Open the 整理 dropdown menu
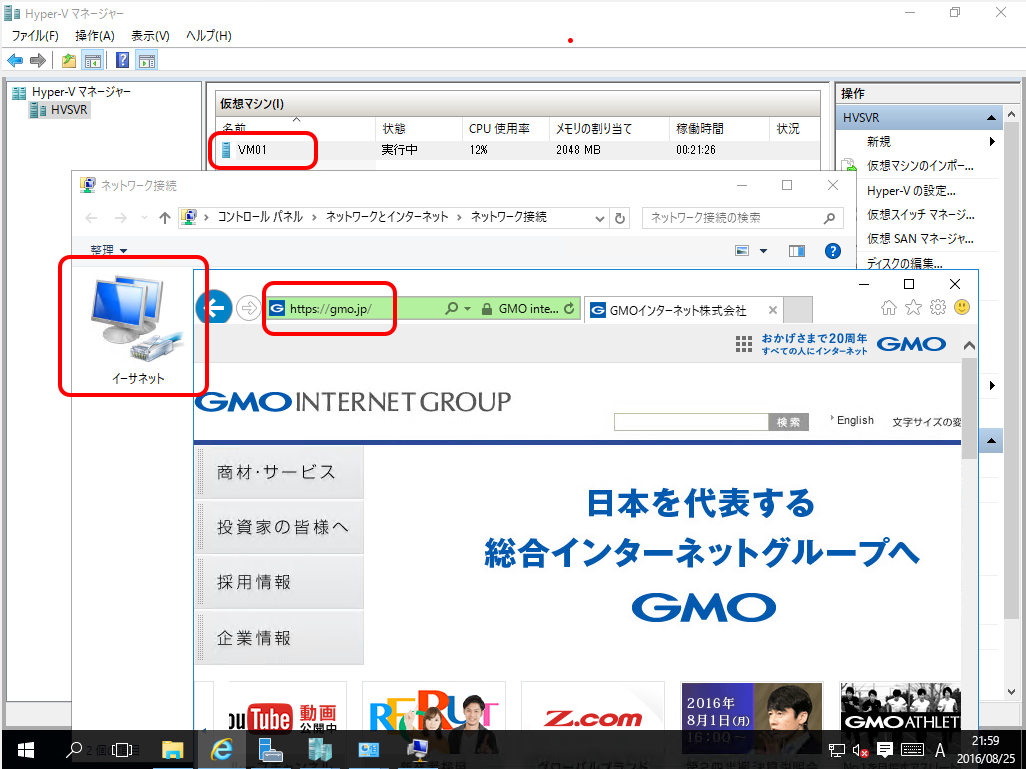1026x769 pixels. click(109, 250)
